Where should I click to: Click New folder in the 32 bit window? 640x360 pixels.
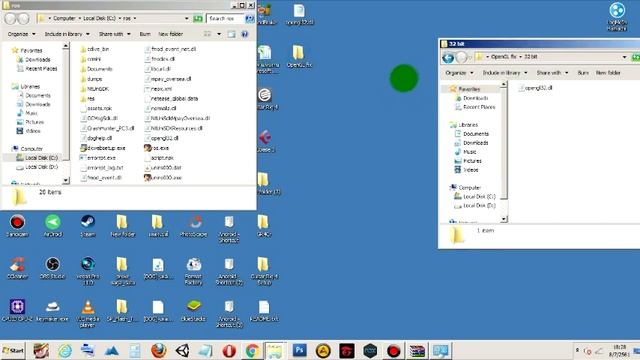(608, 73)
